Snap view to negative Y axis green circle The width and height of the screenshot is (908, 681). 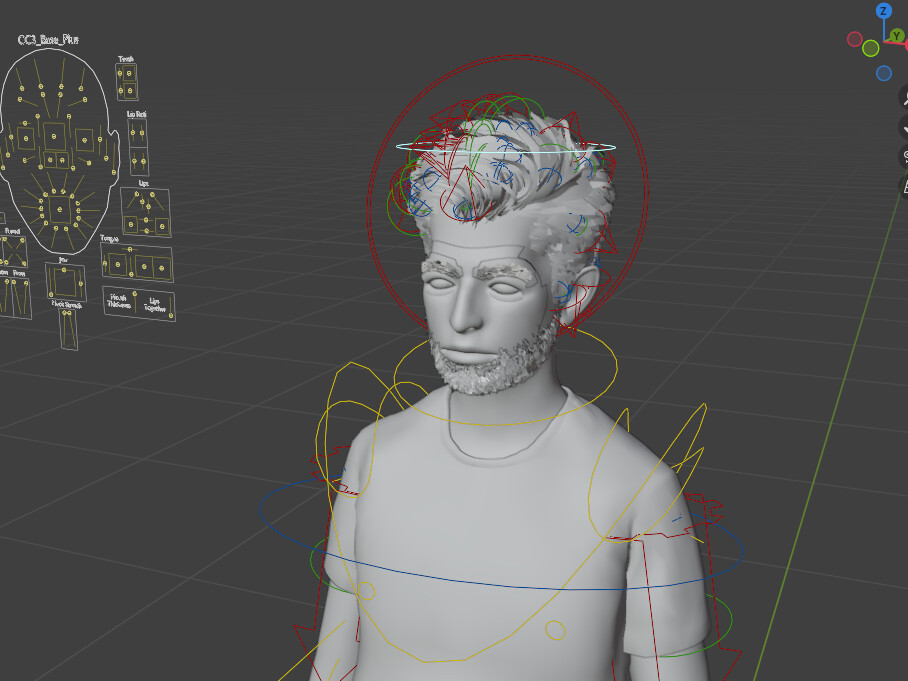coord(870,48)
